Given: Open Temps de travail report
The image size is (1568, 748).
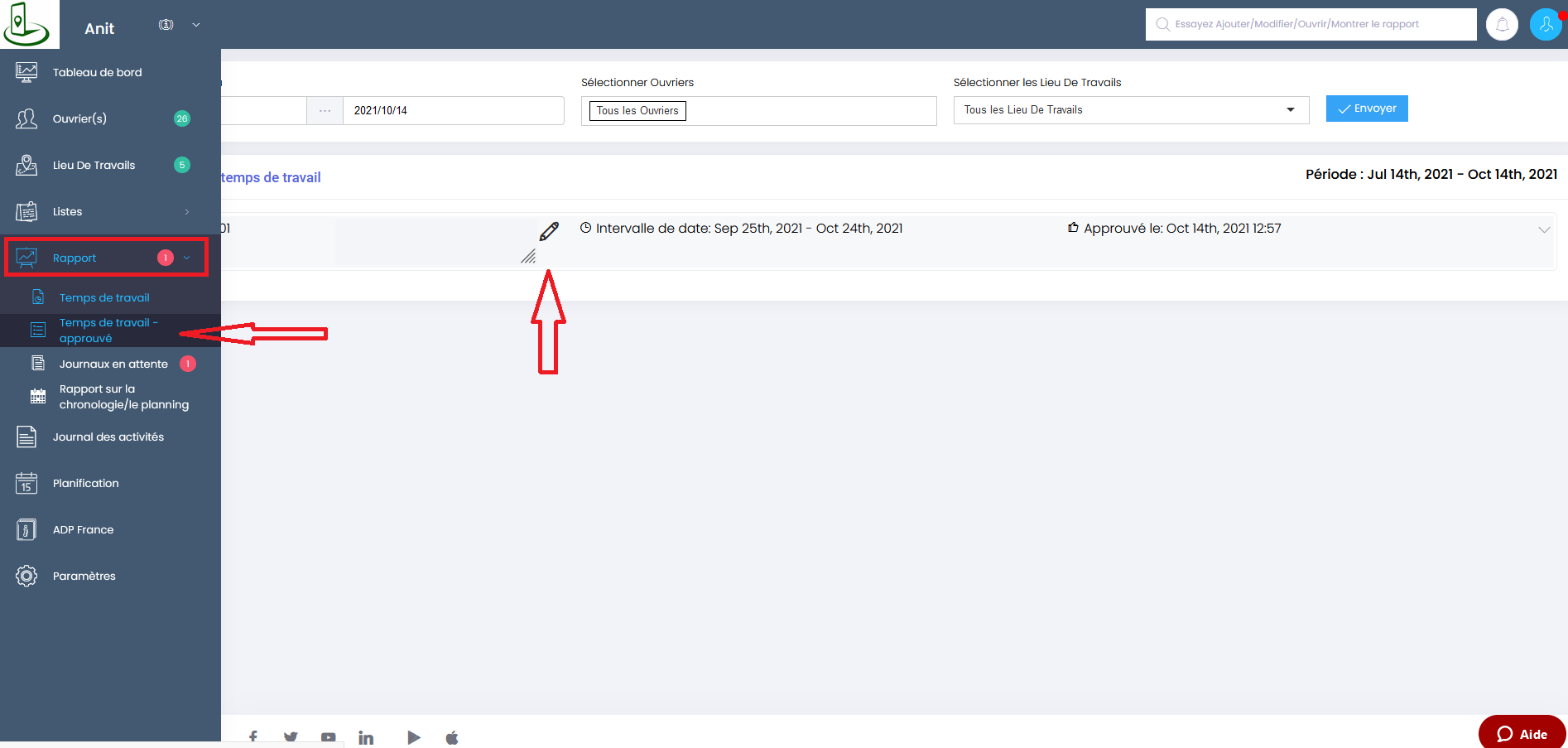Looking at the screenshot, I should coord(104,298).
